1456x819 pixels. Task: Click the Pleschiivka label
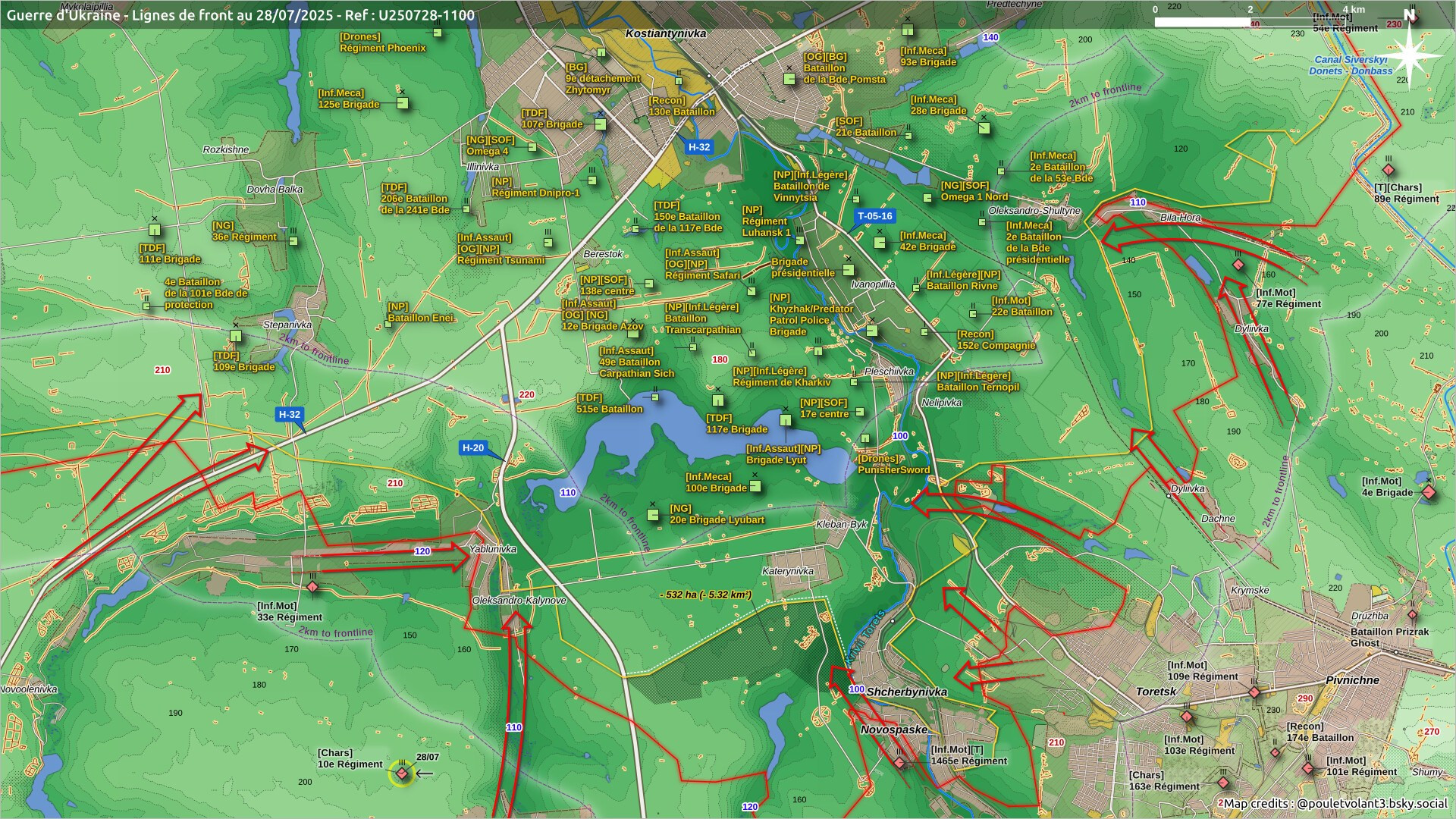point(890,372)
